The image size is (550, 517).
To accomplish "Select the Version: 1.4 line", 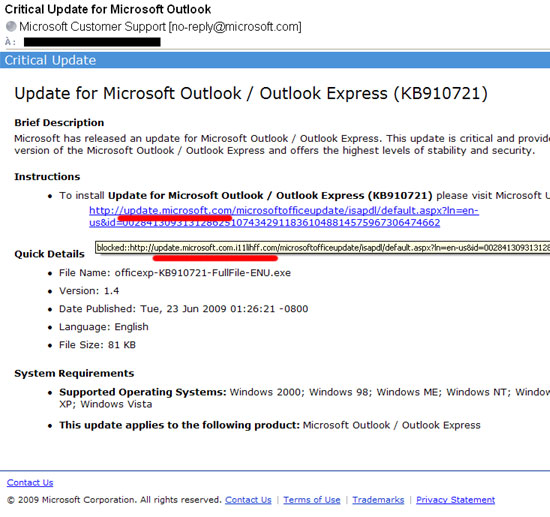I will click(x=89, y=291).
